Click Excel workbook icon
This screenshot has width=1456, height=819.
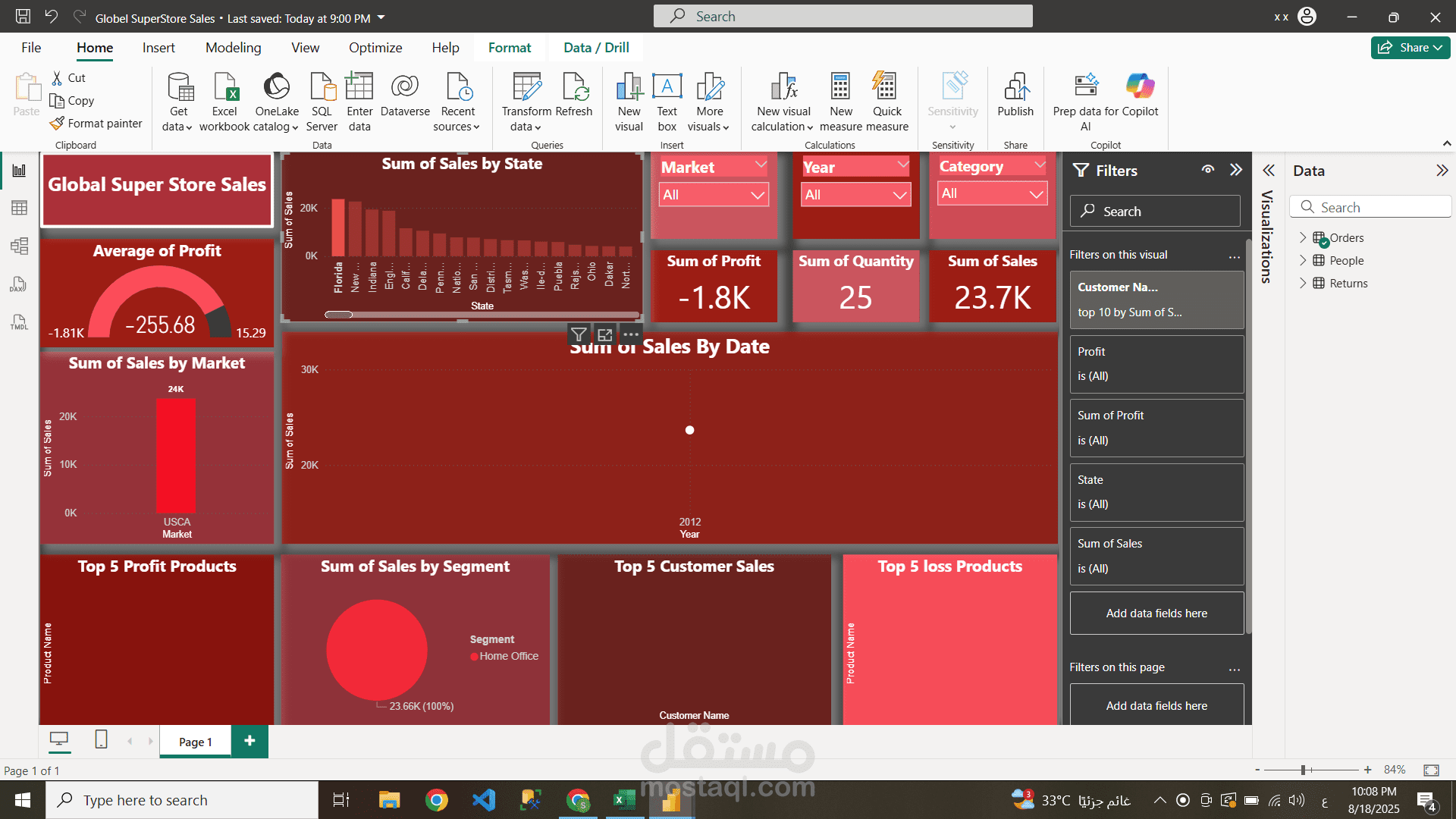[224, 102]
